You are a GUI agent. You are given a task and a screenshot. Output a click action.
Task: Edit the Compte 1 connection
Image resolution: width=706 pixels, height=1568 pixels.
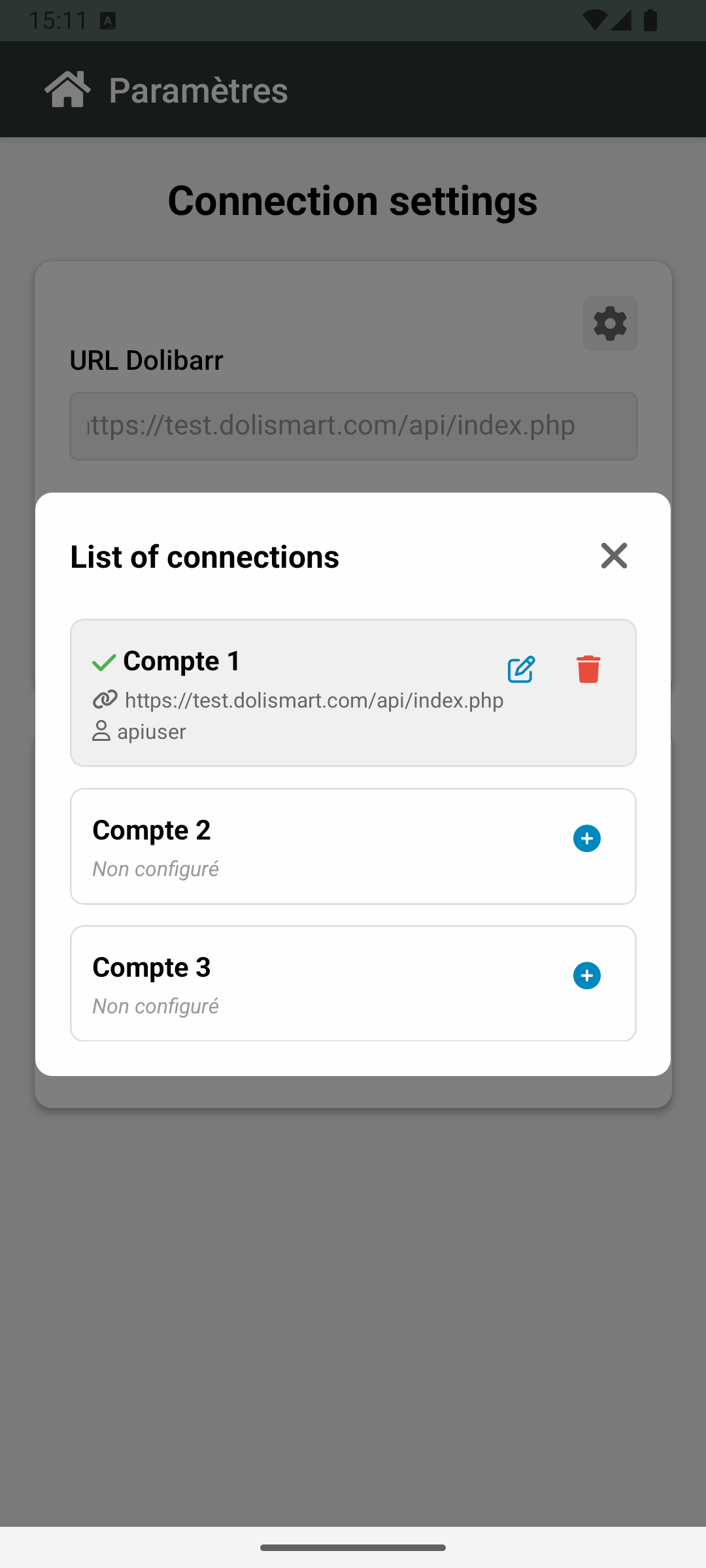[522, 670]
